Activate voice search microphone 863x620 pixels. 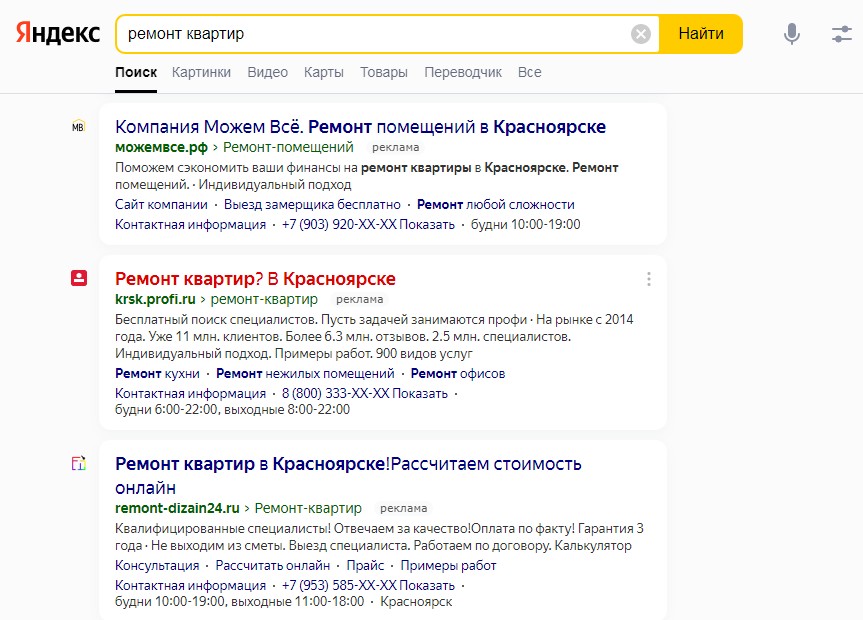[x=792, y=34]
